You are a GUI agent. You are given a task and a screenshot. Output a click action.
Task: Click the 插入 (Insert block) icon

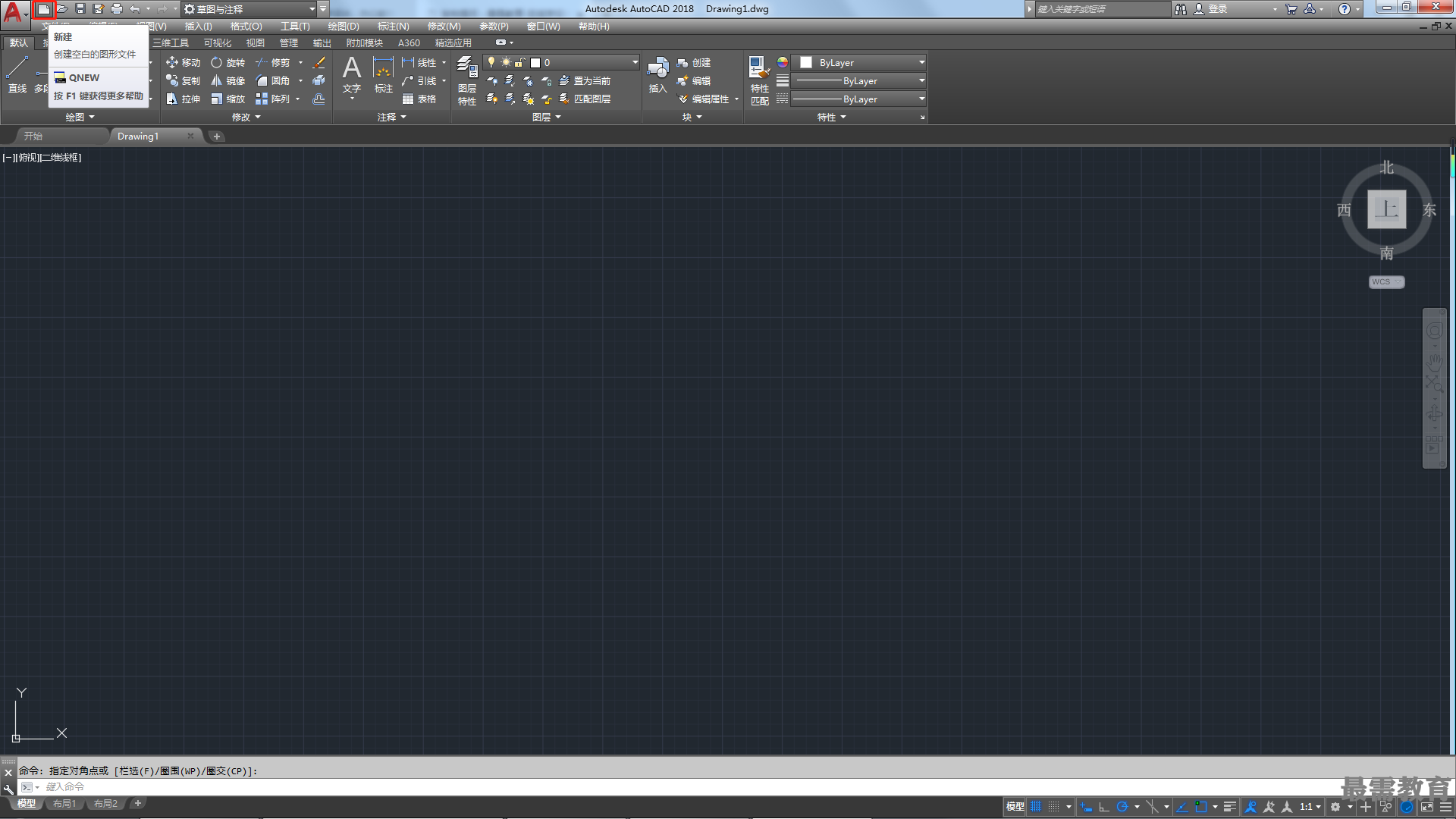click(x=657, y=74)
